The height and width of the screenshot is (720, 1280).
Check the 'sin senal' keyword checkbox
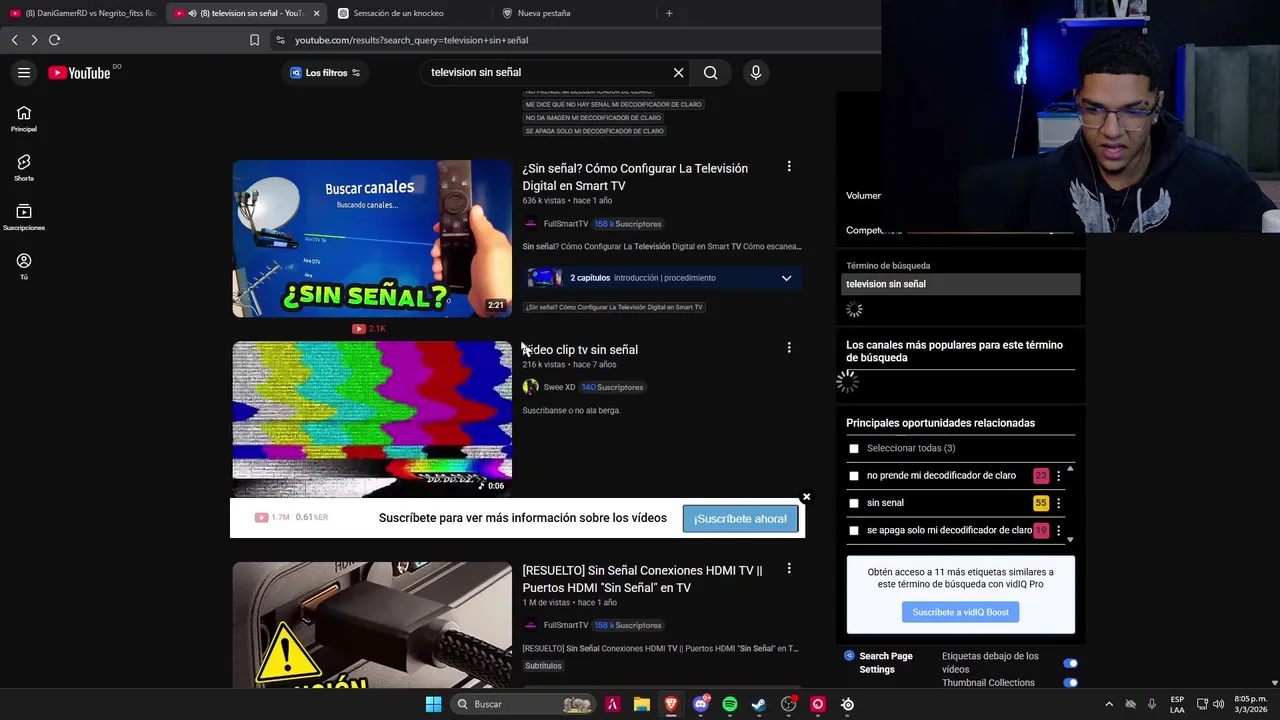[x=854, y=503]
